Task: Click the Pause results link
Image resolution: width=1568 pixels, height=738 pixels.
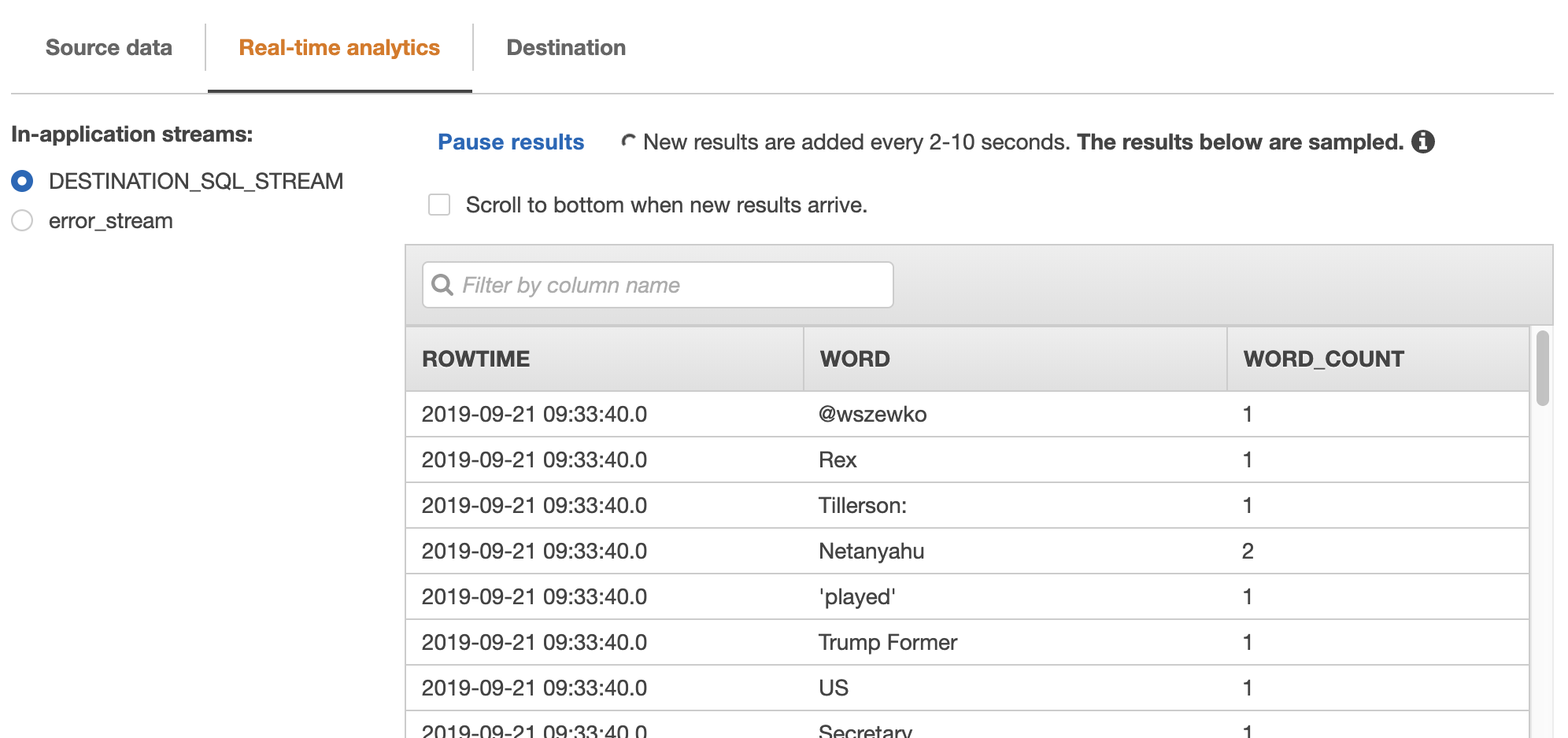Action: coord(510,142)
